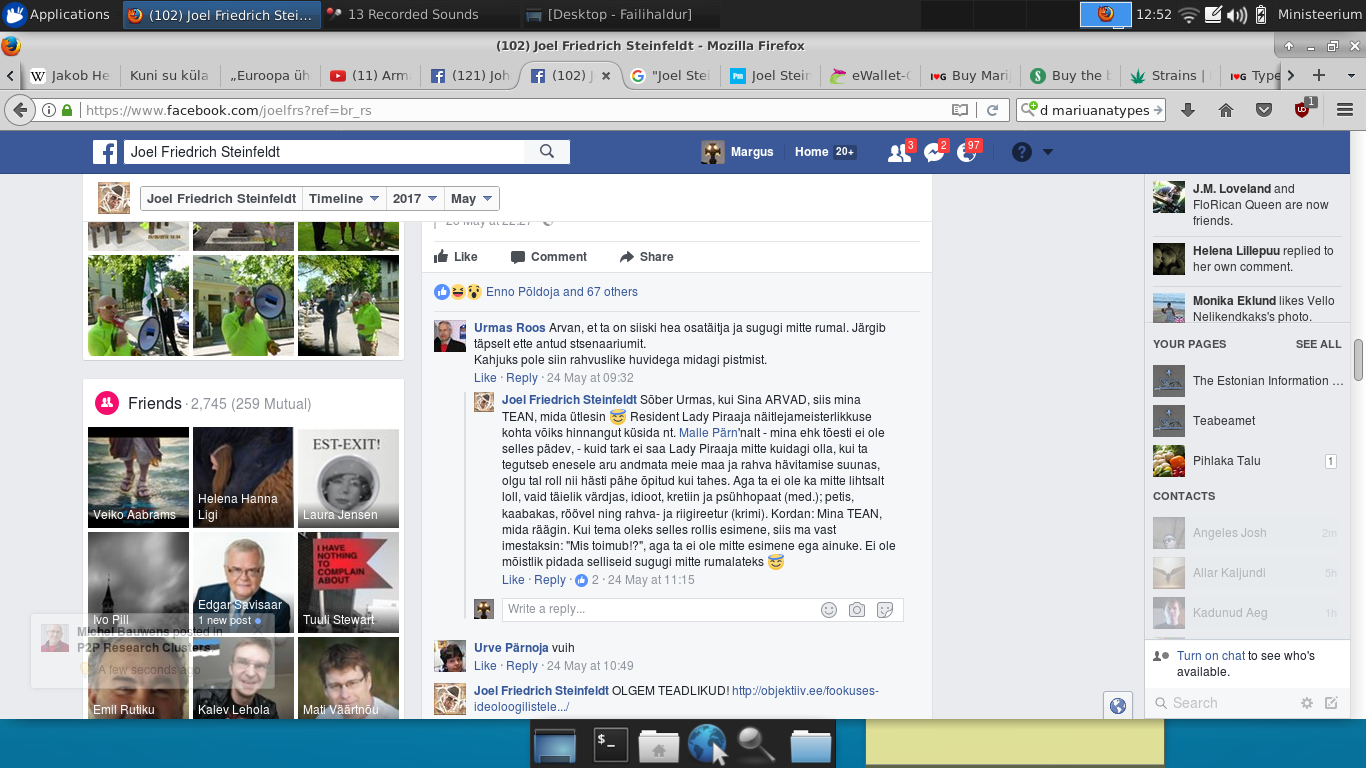1366x768 pixels.
Task: Click the chat Search field
Action: [x=1230, y=703]
